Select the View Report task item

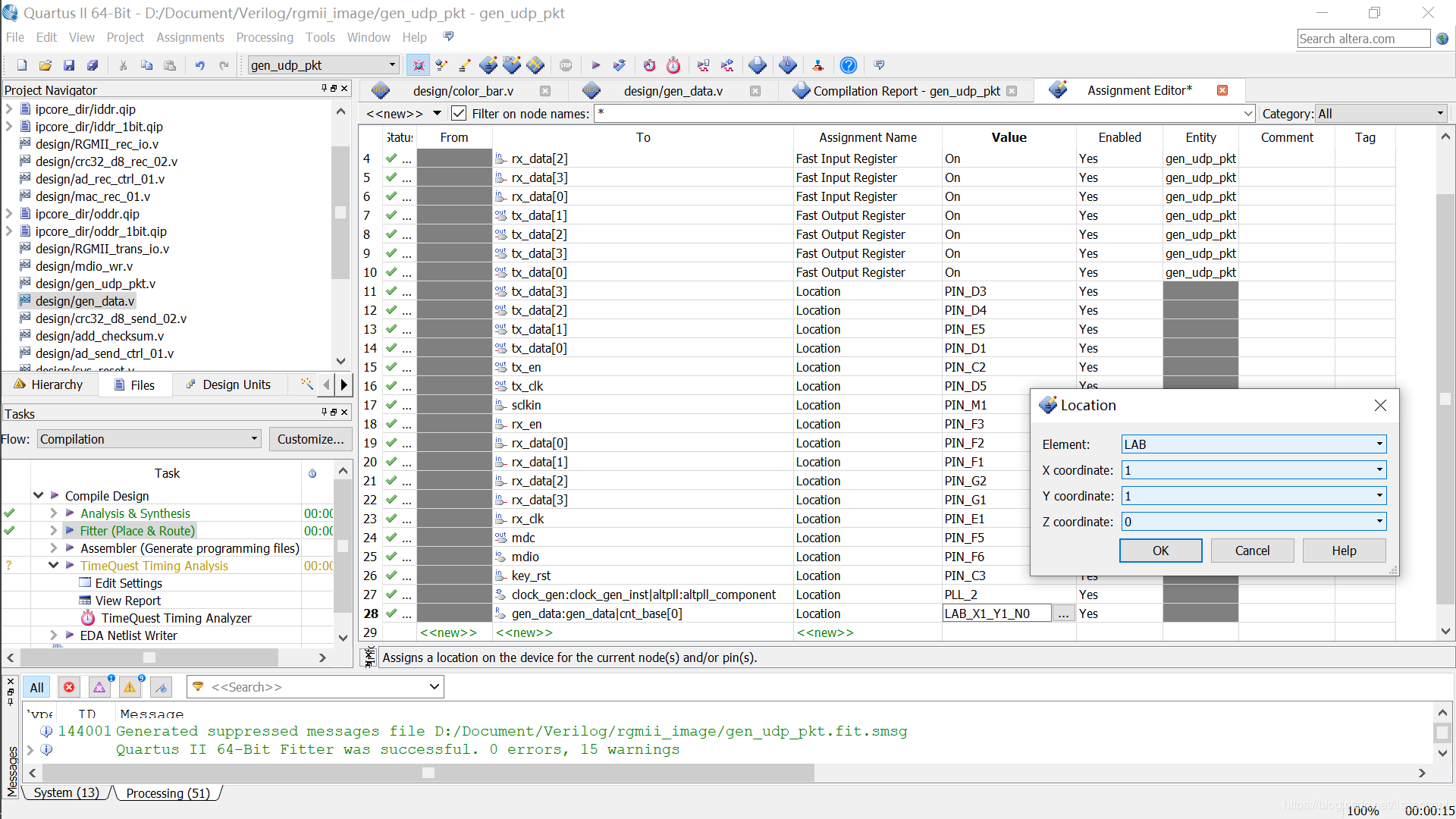click(127, 601)
